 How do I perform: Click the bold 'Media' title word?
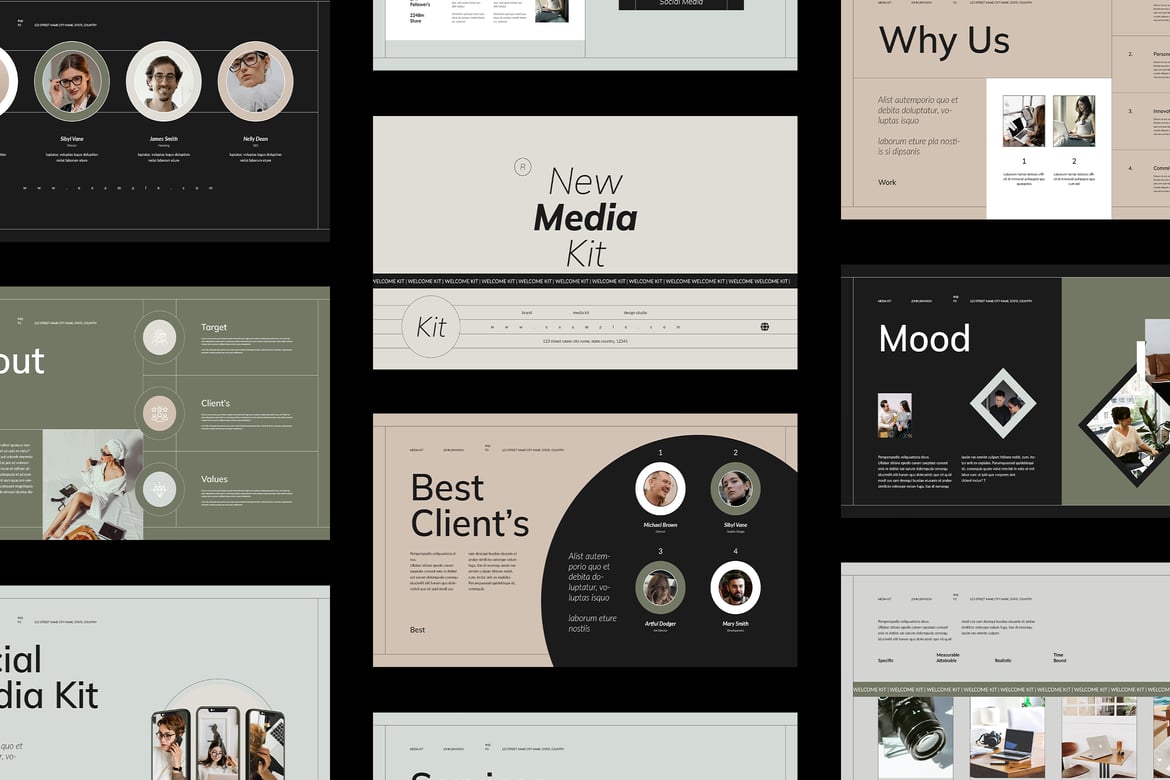[x=586, y=218]
